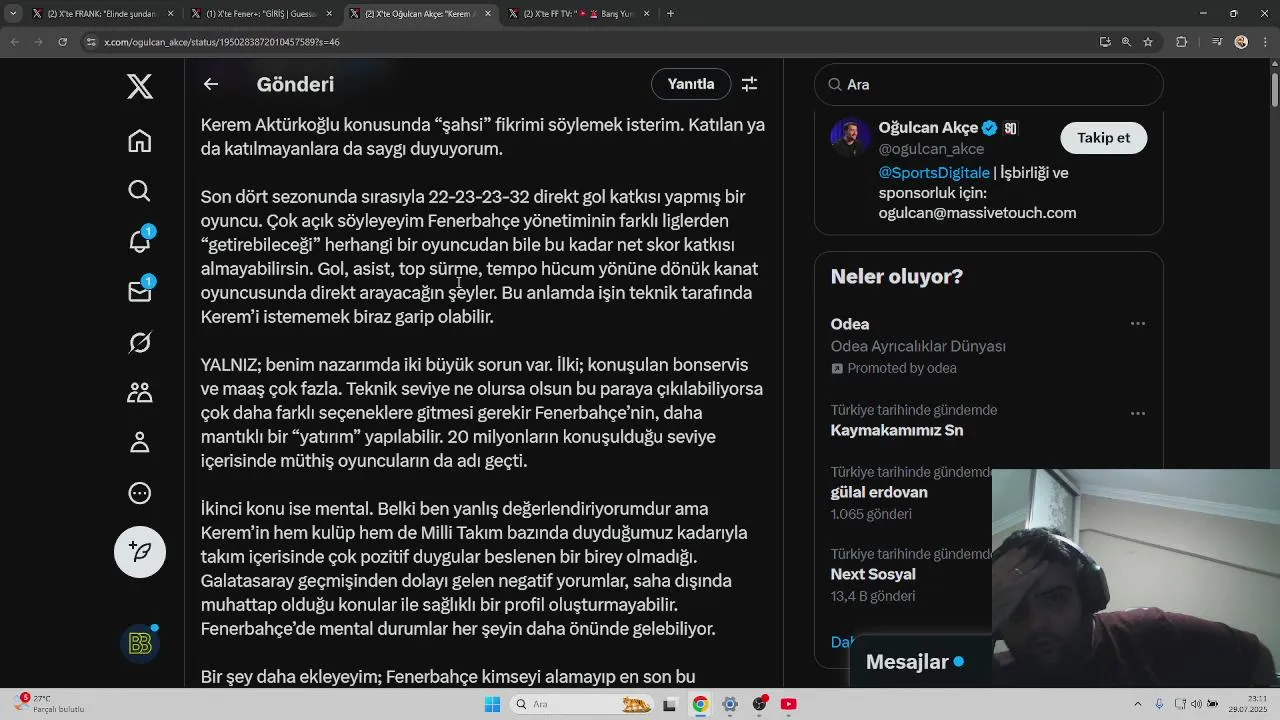1280x720 pixels.
Task: Open Oğulcan Akçe profile avatar
Action: pyautogui.click(x=850, y=137)
